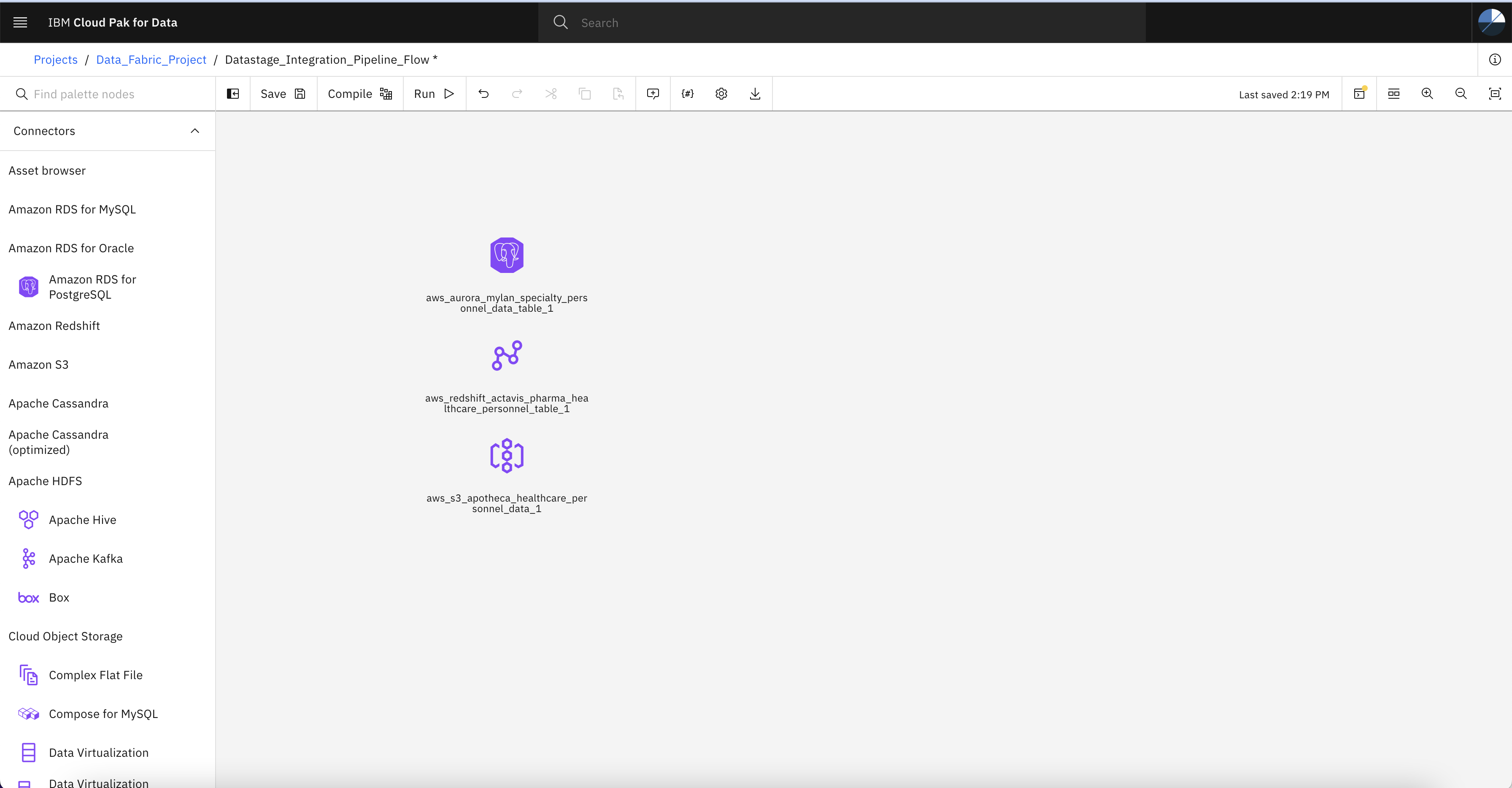Fit canvas to screen icon

[1495, 94]
